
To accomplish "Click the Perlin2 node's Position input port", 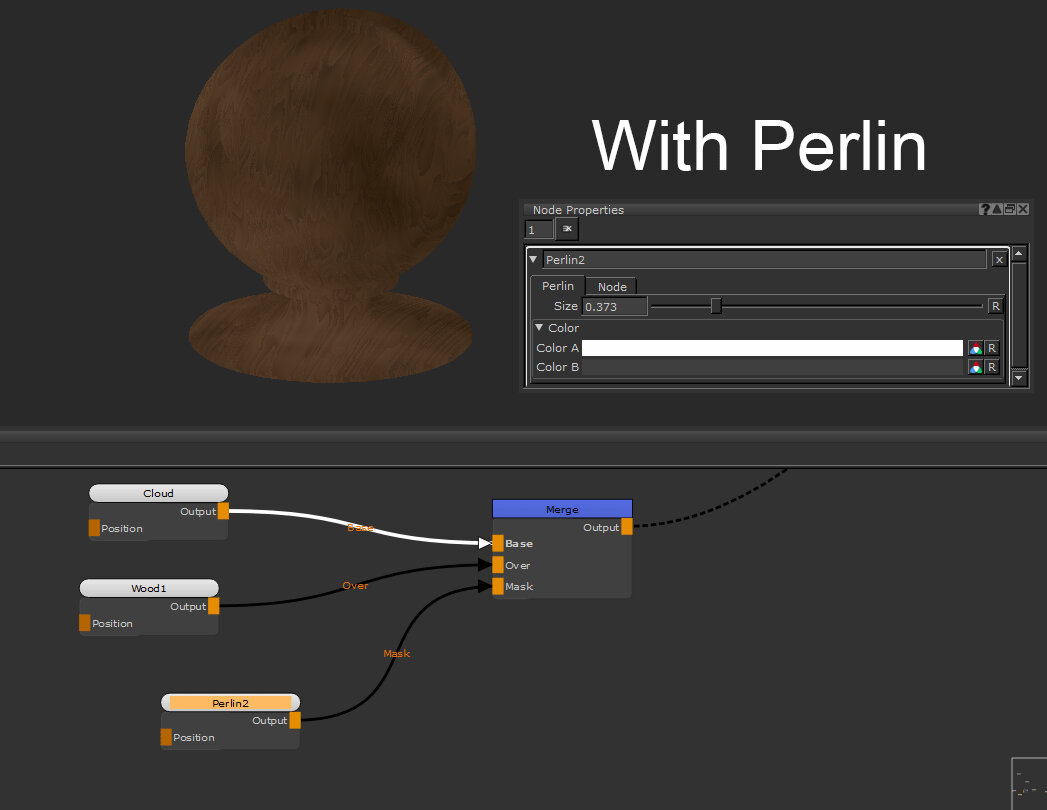I will pos(166,737).
